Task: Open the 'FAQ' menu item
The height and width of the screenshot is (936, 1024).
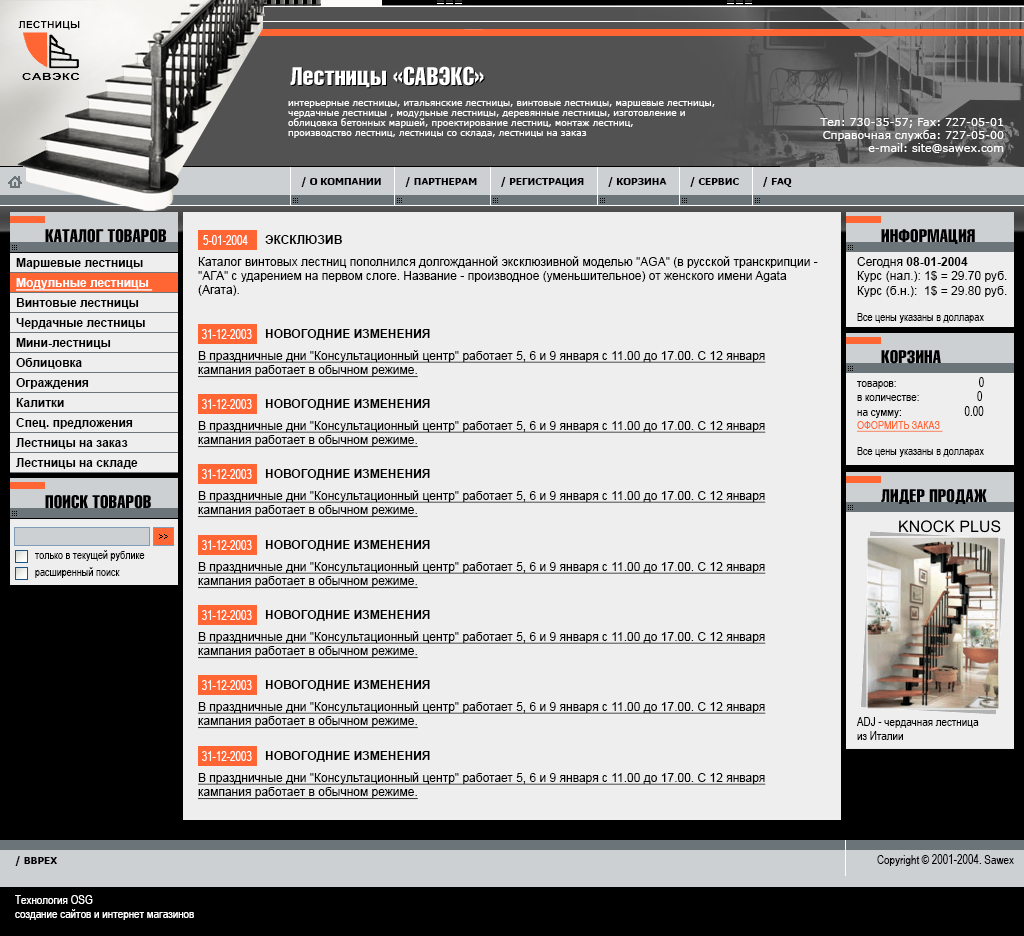Action: click(x=777, y=182)
